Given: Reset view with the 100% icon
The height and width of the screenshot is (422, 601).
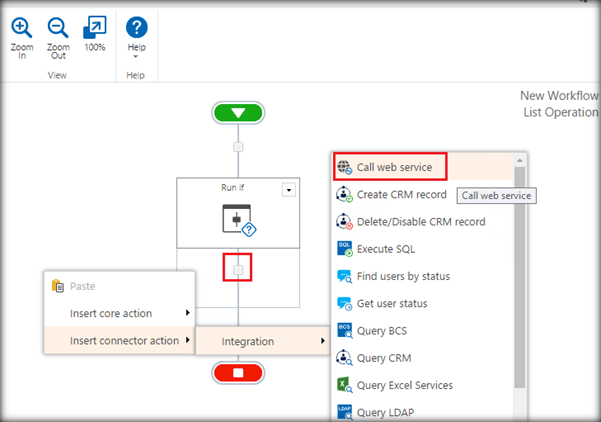Looking at the screenshot, I should coord(94,27).
